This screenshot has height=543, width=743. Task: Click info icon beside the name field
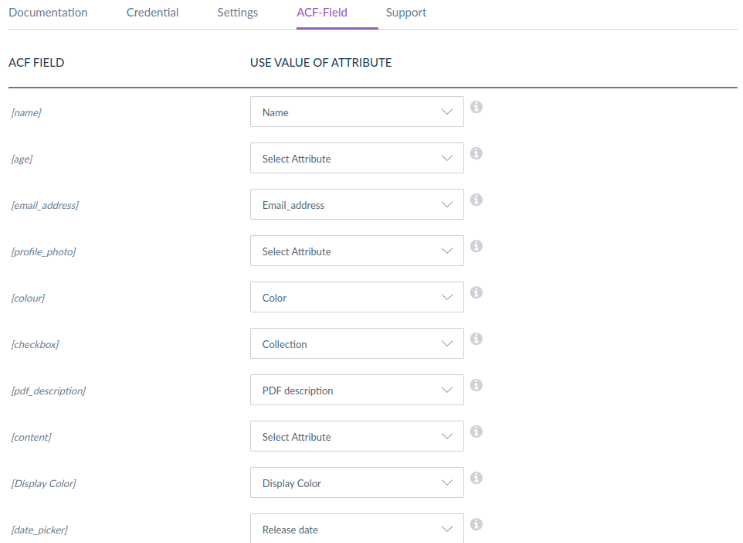(477, 107)
